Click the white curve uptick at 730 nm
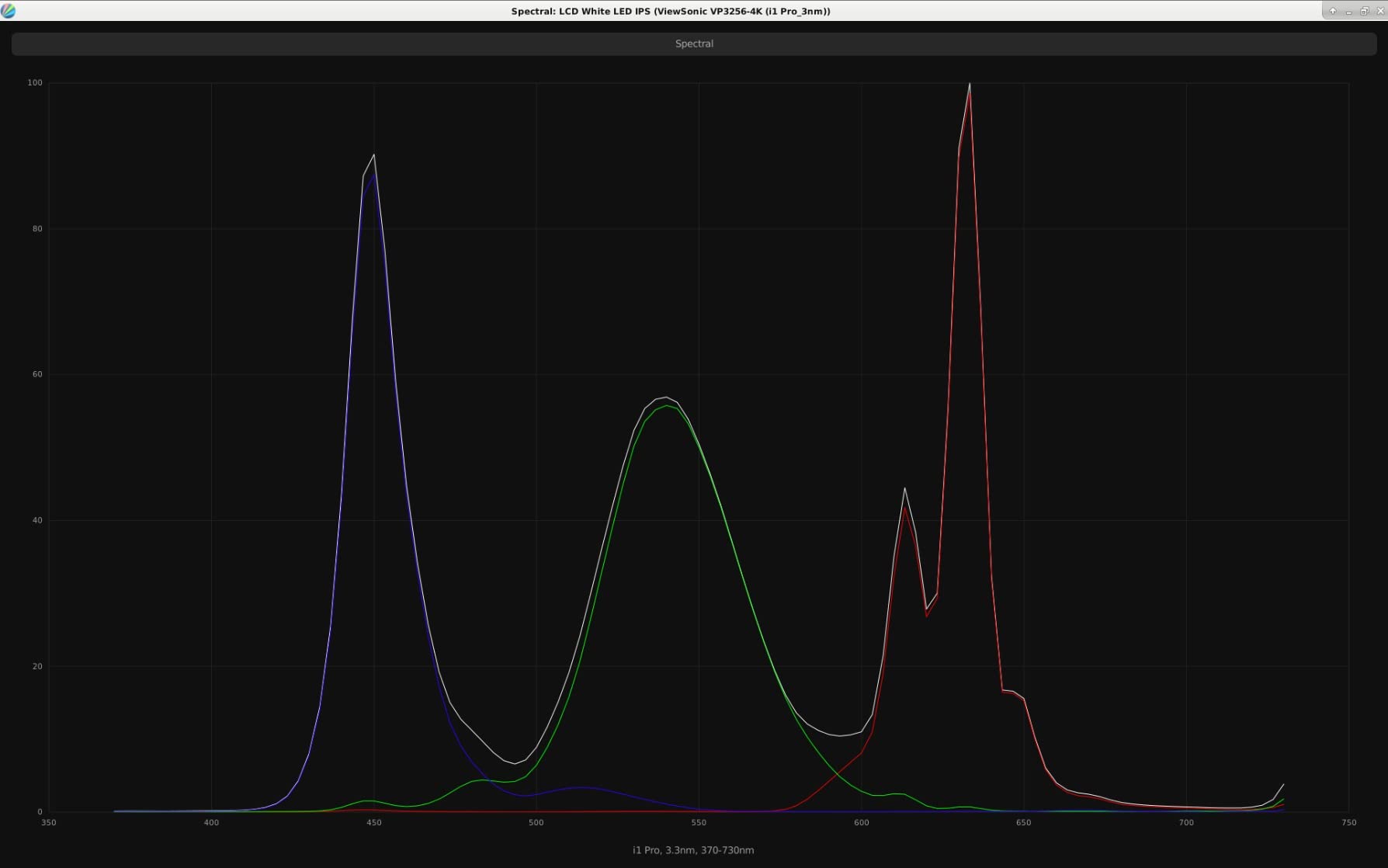Screen dimensions: 1388x868 click(x=1282, y=785)
